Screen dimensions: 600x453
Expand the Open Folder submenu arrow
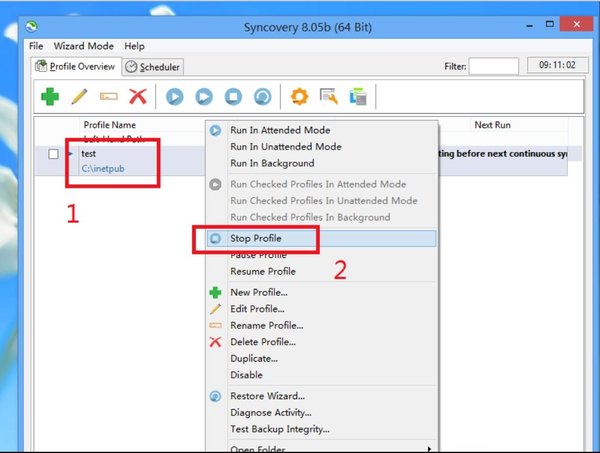point(429,449)
